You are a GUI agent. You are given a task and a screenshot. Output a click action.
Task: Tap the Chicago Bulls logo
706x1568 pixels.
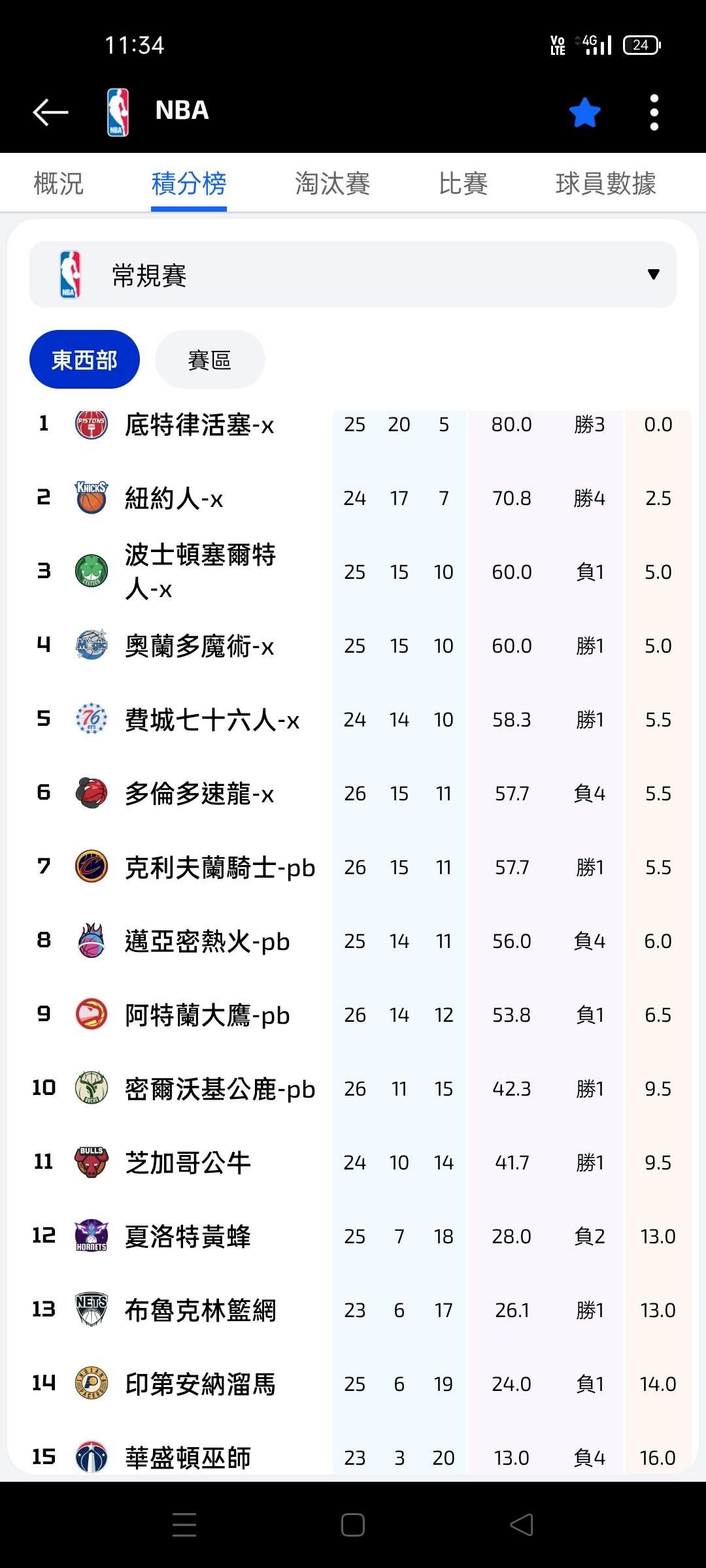pyautogui.click(x=92, y=1162)
